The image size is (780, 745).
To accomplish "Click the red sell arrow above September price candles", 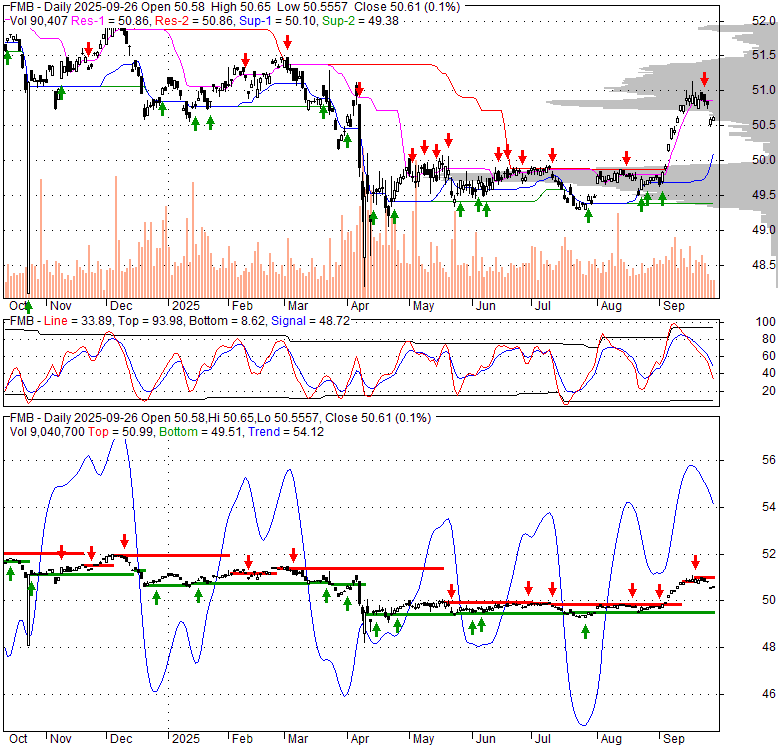I will [704, 79].
